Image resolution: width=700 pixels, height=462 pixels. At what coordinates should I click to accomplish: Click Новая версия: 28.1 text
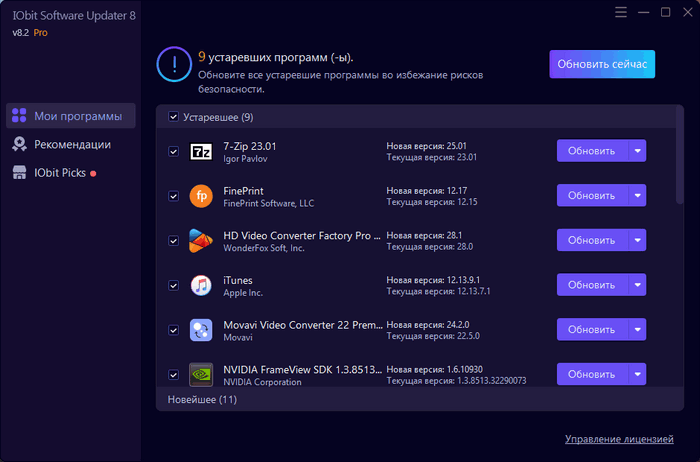click(424, 235)
